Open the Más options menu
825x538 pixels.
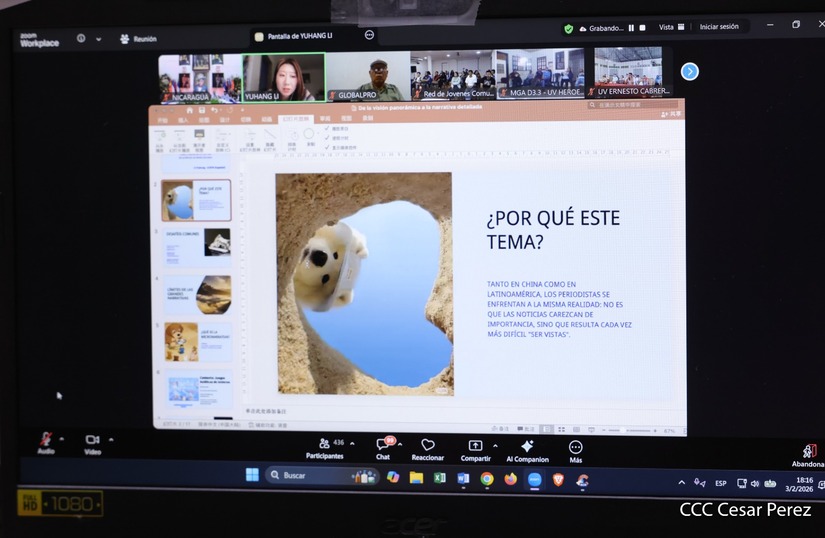(x=575, y=448)
